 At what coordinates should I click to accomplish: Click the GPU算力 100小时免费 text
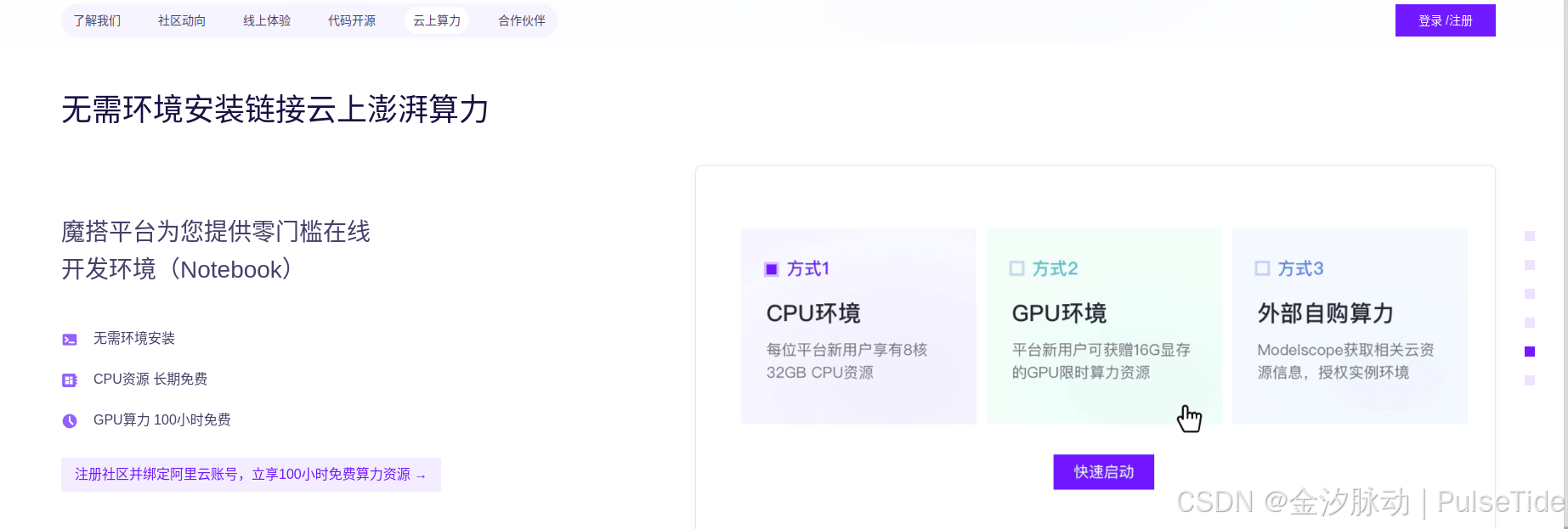tap(162, 420)
